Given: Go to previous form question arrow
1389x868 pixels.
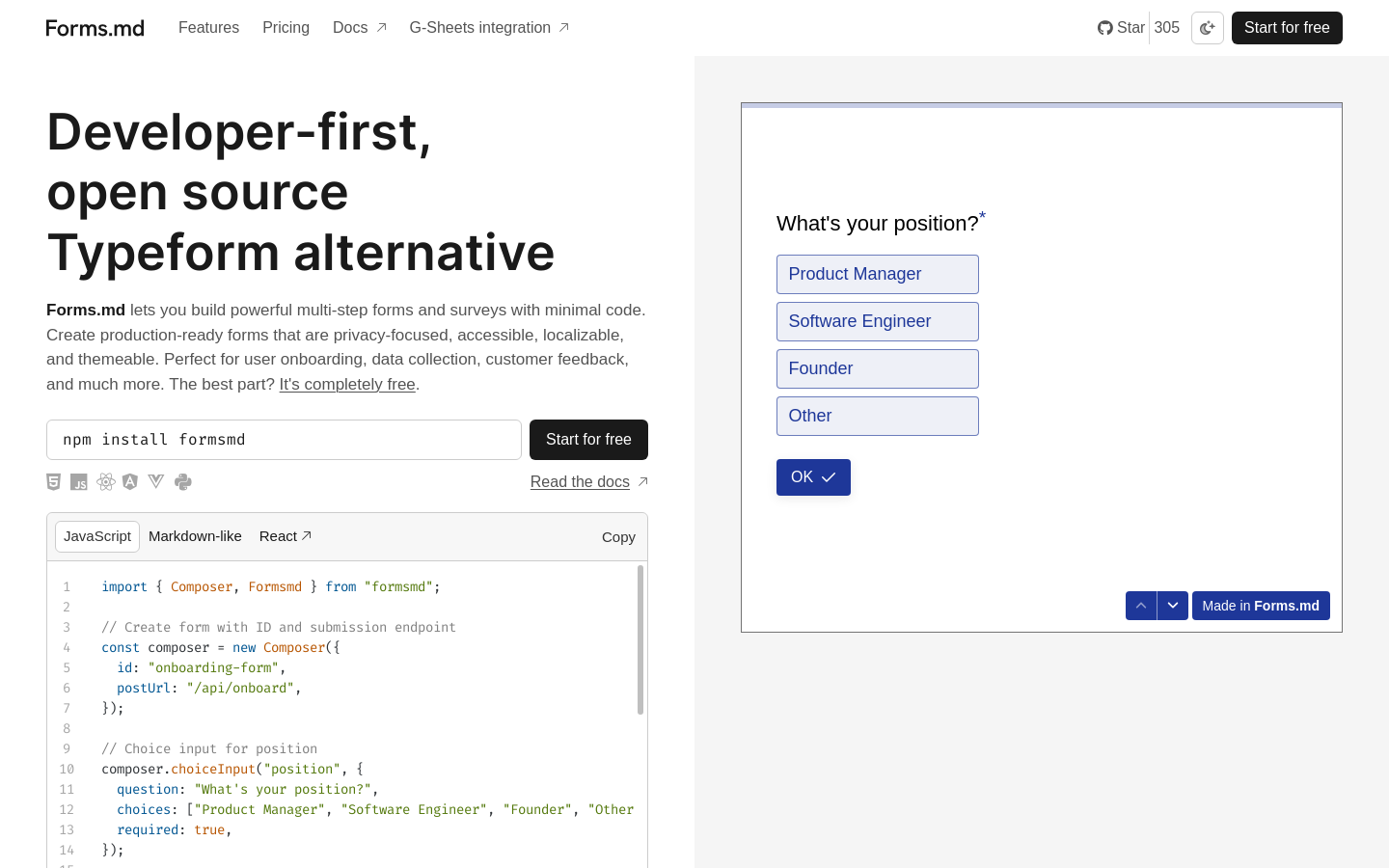Looking at the screenshot, I should click(x=1141, y=606).
